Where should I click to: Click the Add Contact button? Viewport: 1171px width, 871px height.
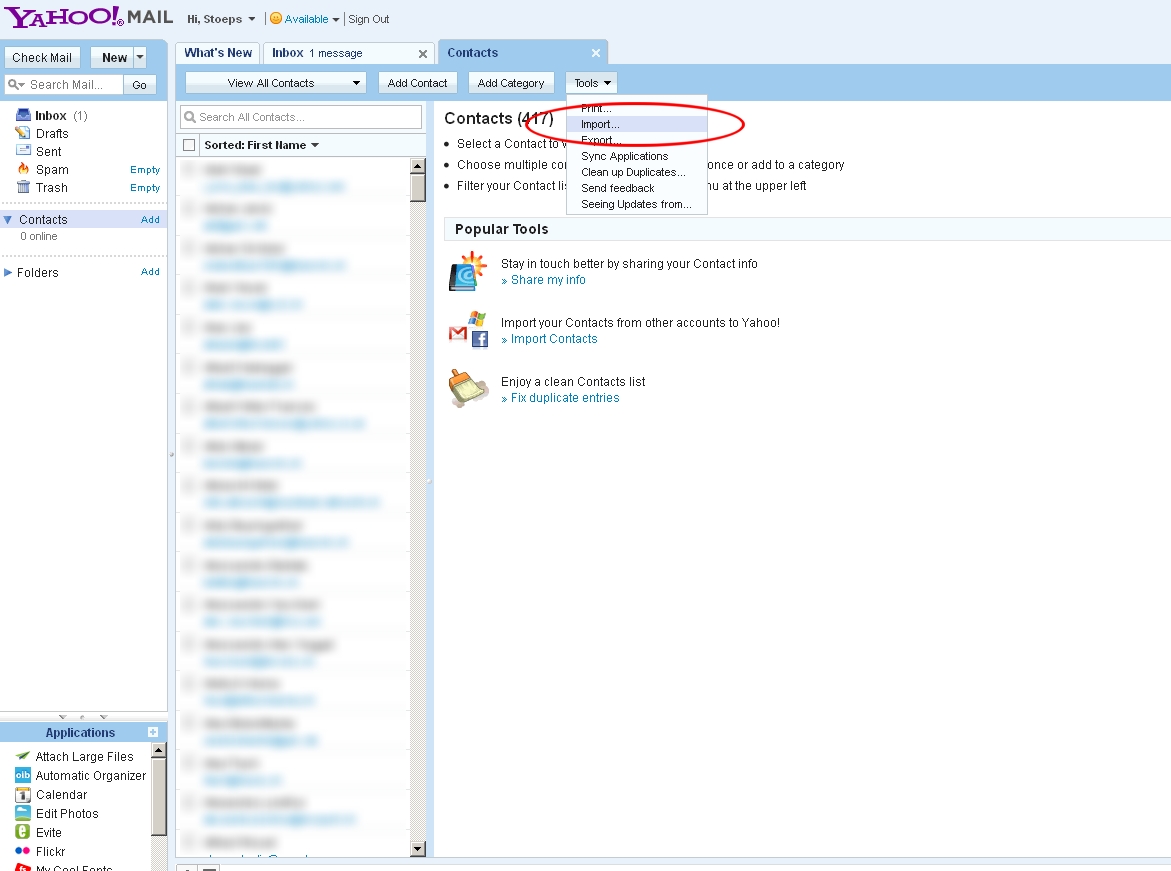(x=417, y=83)
